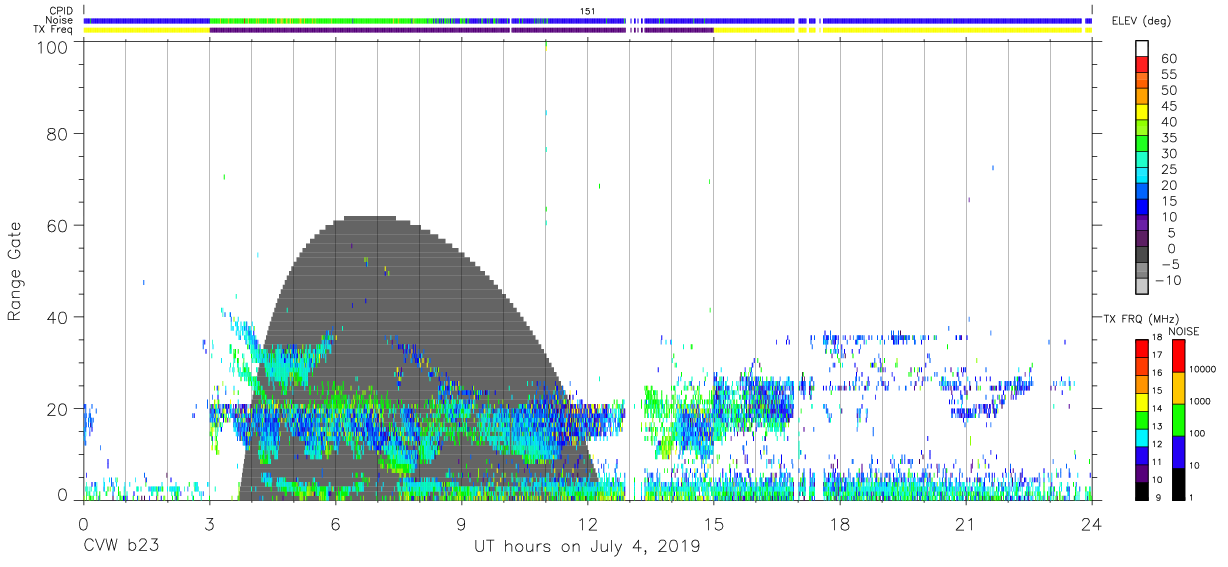Click the UT hours on July 4, 2019 axis title
This screenshot has width=1228, height=567.
pyautogui.click(x=588, y=548)
